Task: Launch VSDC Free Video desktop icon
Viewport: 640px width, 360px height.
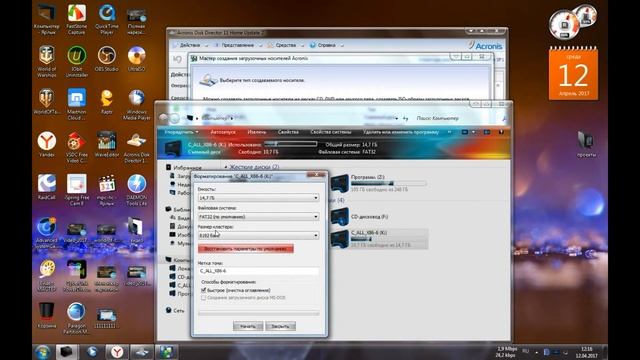Action: (x=77, y=147)
